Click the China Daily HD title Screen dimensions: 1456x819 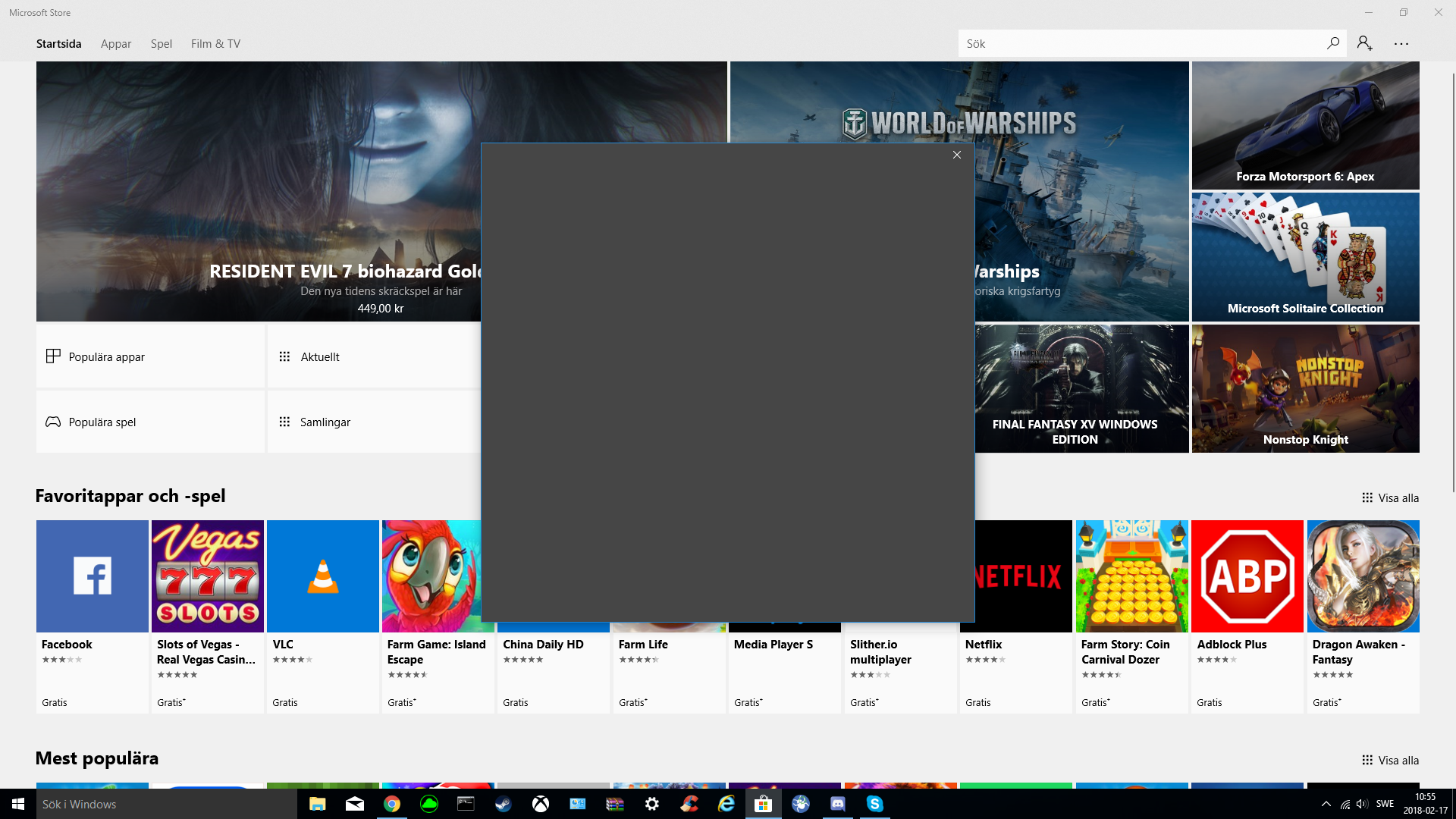coord(543,645)
